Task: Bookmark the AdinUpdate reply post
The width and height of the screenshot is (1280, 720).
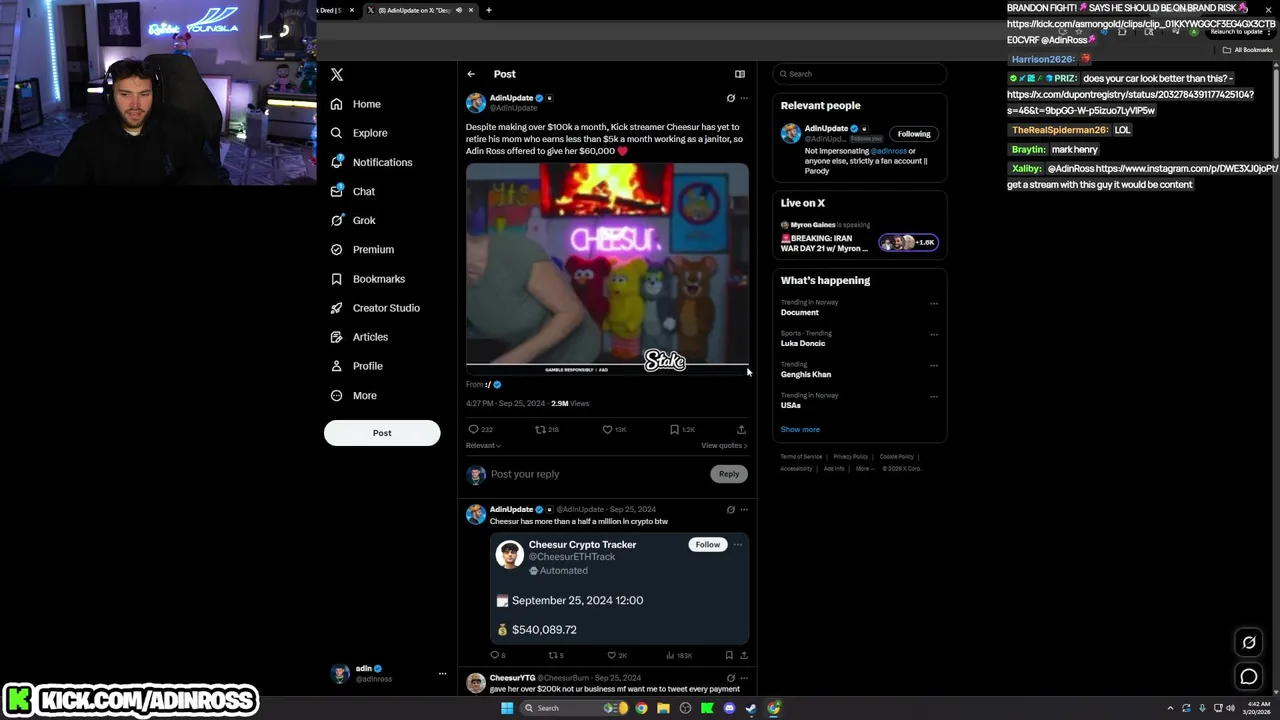Action: [x=729, y=655]
